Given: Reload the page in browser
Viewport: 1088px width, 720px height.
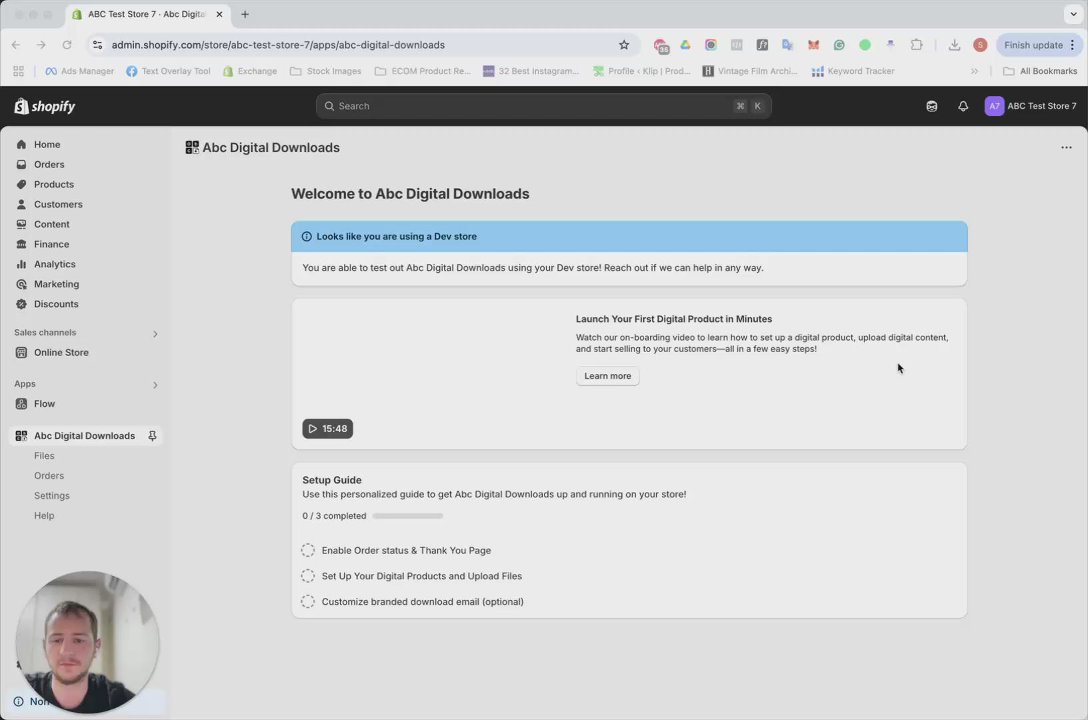Looking at the screenshot, I should [67, 45].
